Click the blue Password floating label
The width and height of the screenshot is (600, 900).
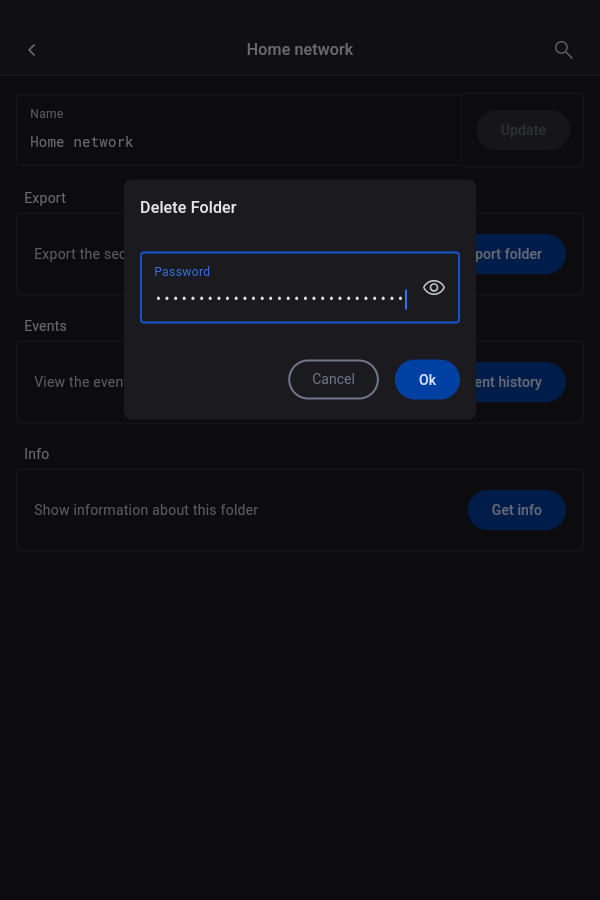182,271
